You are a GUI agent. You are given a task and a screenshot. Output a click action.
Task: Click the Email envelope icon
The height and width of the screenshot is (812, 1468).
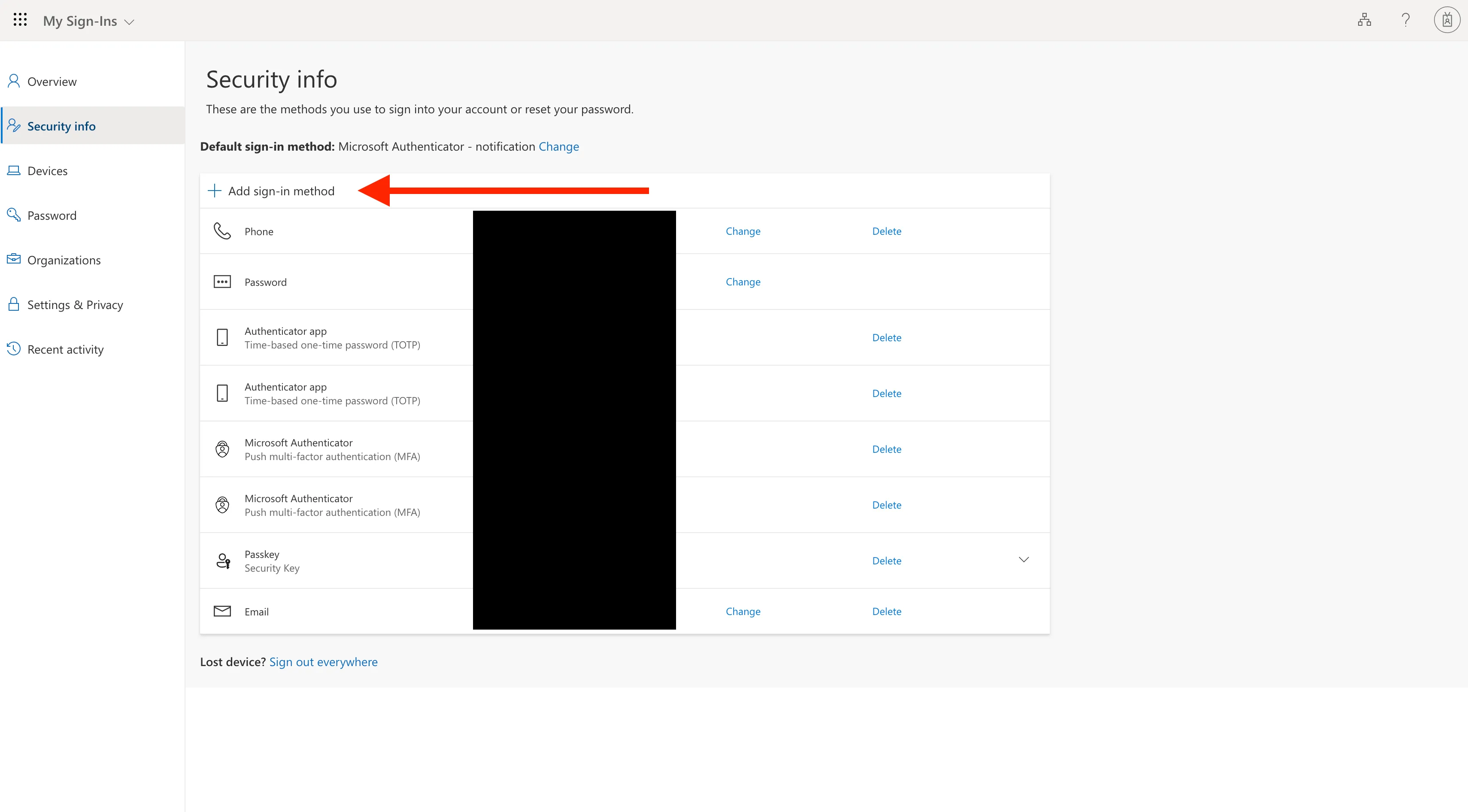tap(222, 611)
